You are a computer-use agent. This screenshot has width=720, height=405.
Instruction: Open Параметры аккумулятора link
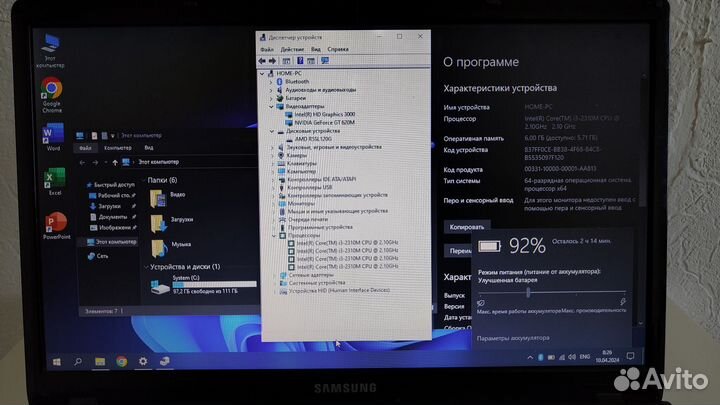(x=513, y=338)
